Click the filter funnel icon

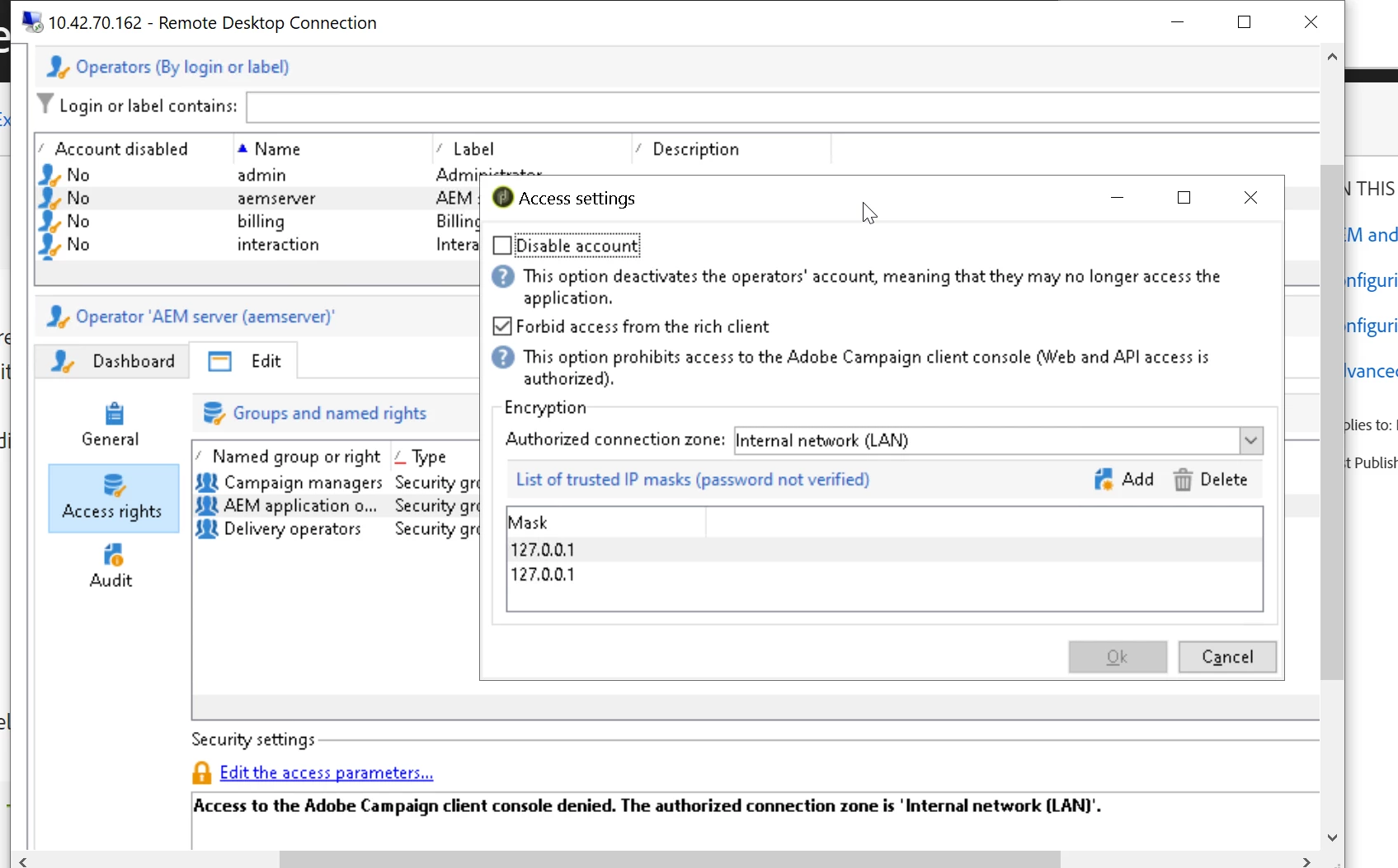click(x=45, y=104)
